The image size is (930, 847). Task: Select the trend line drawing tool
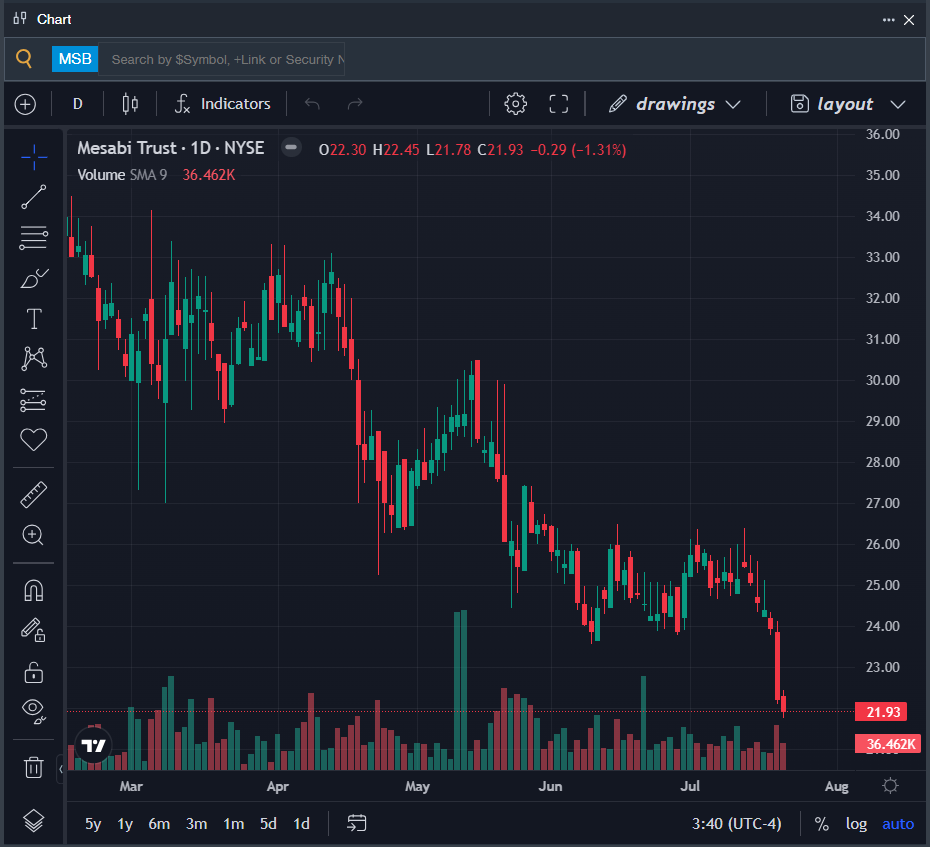tap(33, 197)
